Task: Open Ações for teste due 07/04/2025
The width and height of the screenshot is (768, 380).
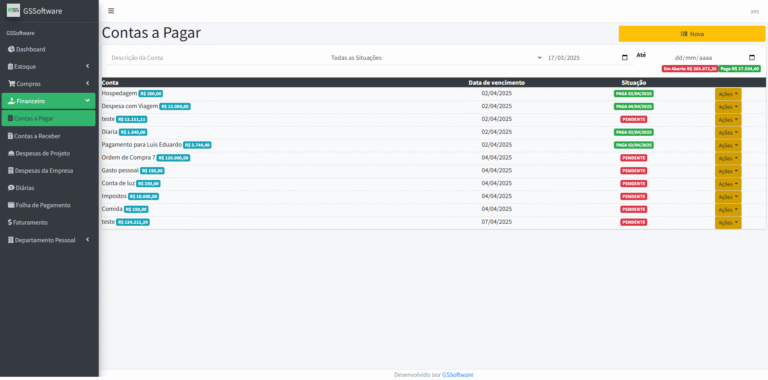Action: click(728, 223)
